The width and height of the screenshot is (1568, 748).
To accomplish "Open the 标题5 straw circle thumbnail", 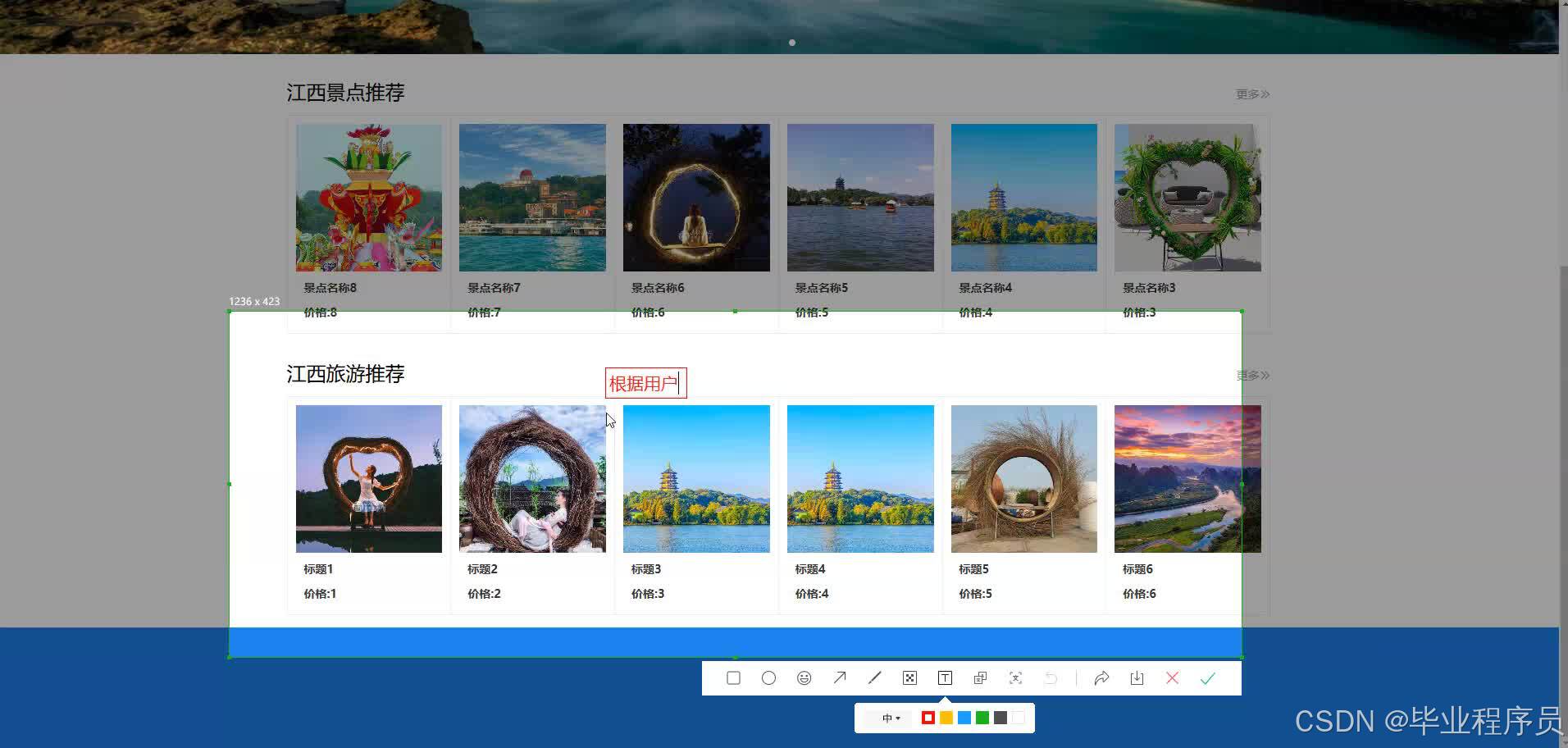I will click(x=1024, y=479).
